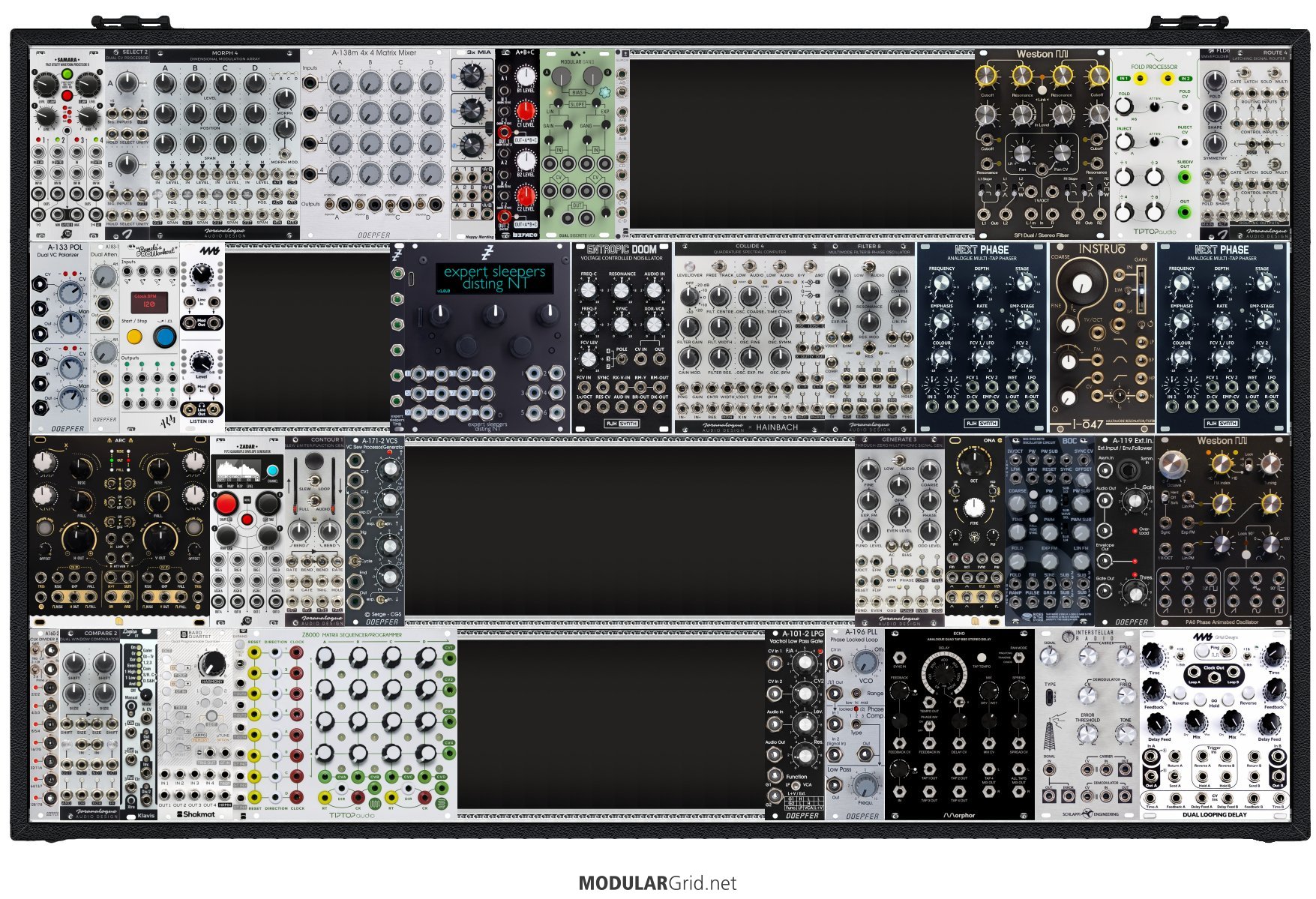Screen dimensions: 1316x899
Task: Select the Collide 4 Hainbach module
Action: pos(750,337)
